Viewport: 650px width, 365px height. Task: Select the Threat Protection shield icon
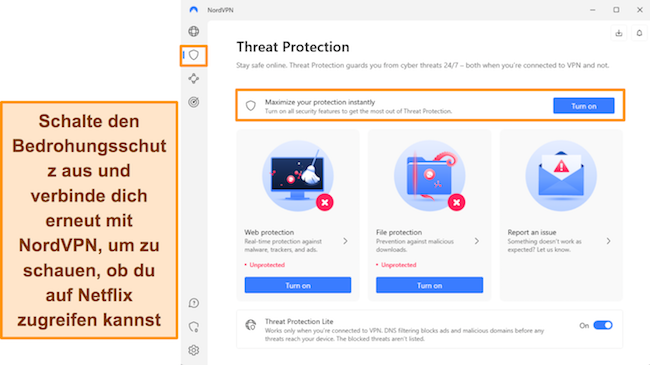coord(194,55)
